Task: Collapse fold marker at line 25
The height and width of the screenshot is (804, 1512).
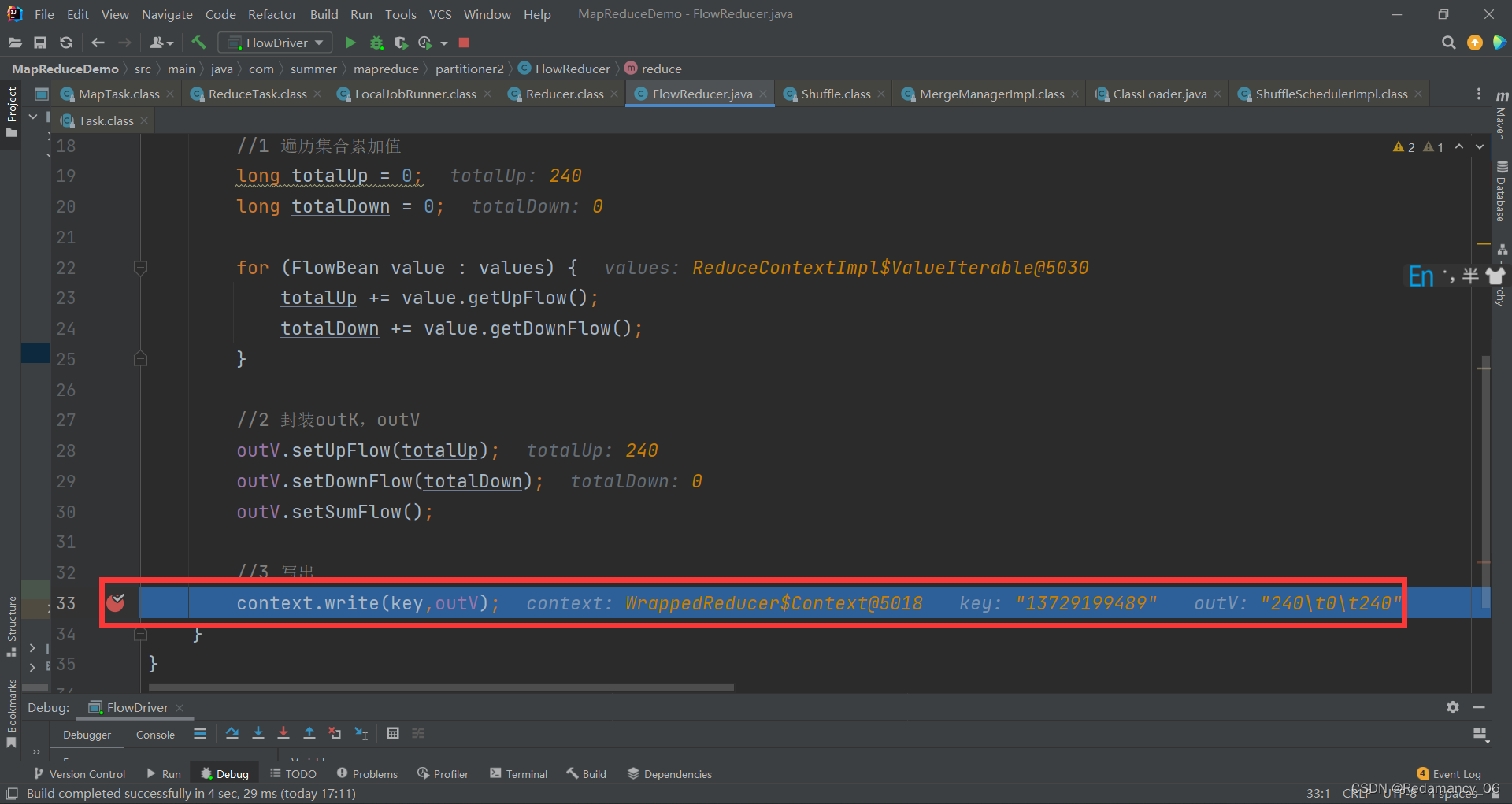Action: 140,358
